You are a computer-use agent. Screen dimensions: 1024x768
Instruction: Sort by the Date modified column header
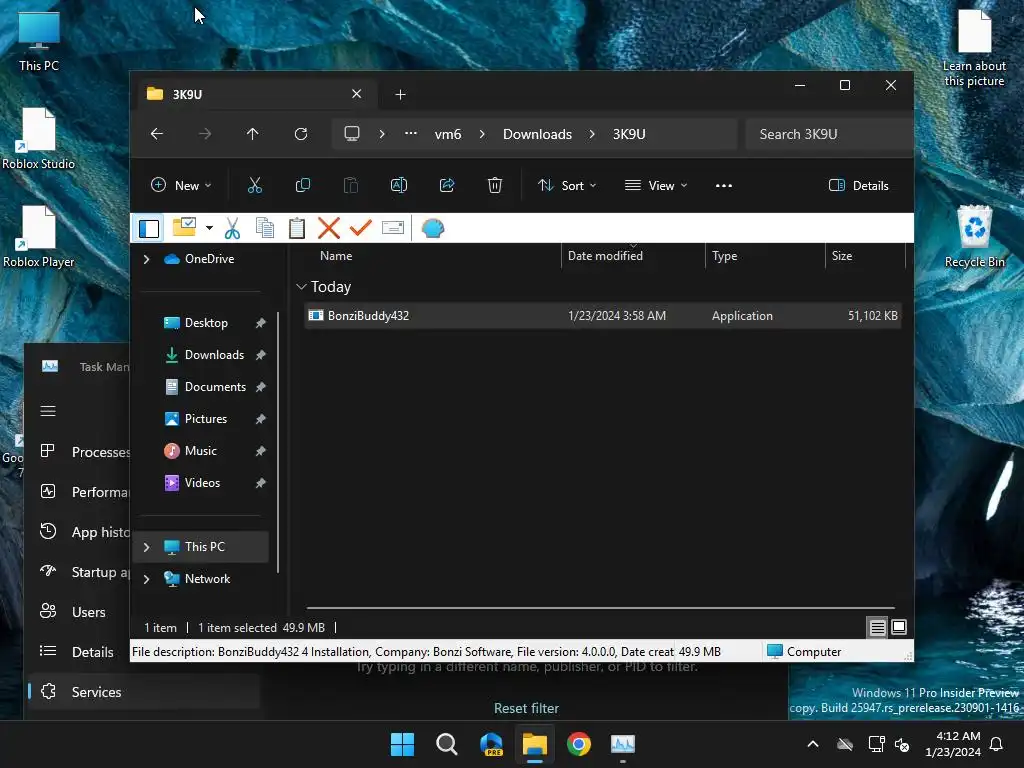605,256
